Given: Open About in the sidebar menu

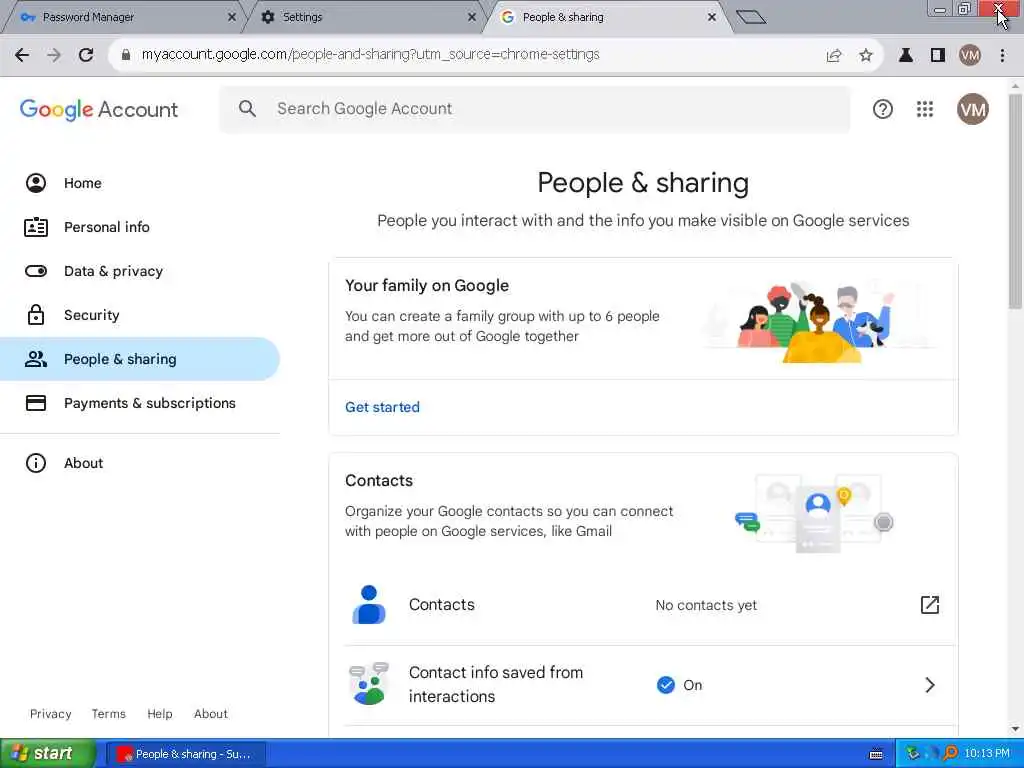Looking at the screenshot, I should tap(140, 463).
